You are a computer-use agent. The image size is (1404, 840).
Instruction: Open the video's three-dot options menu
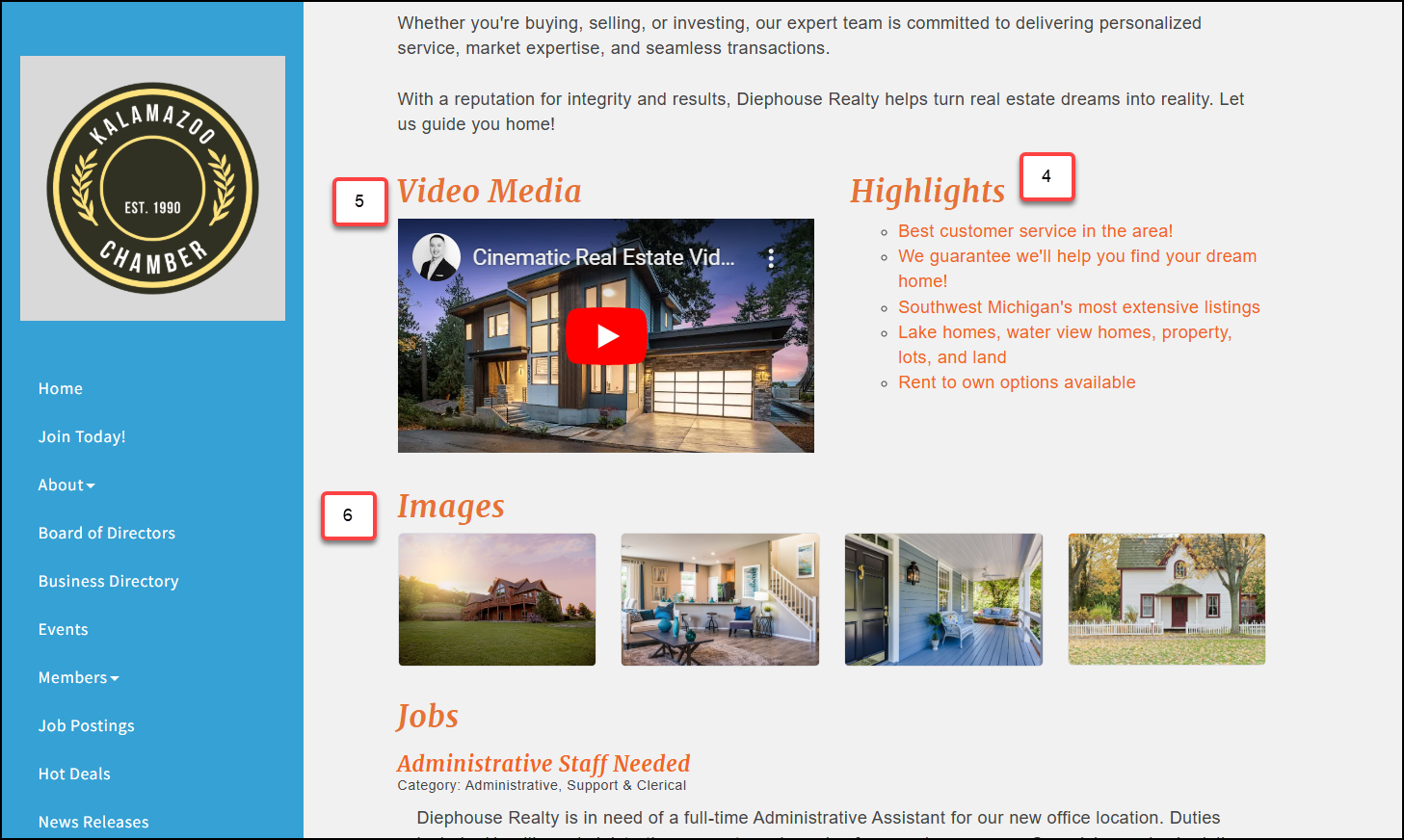[x=771, y=257]
